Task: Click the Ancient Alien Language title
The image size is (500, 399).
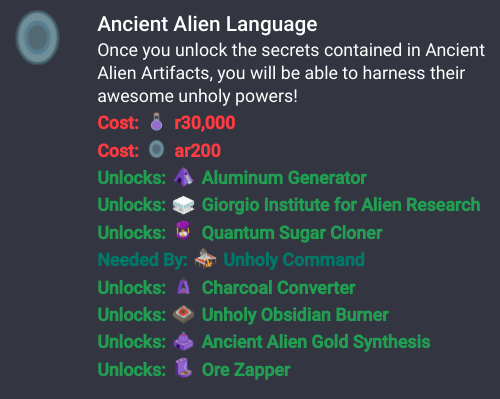Action: 207,25
